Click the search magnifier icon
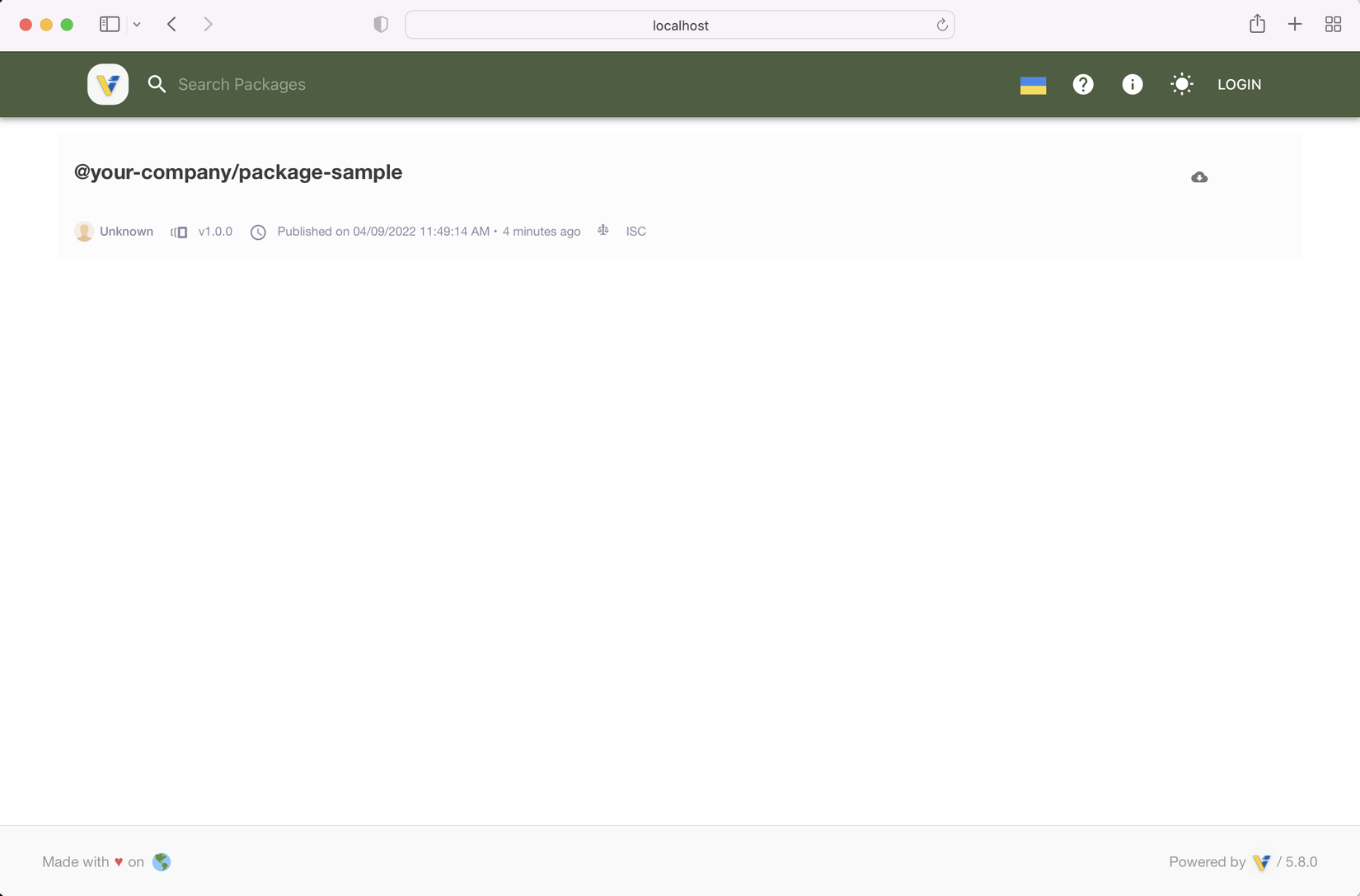 [157, 84]
